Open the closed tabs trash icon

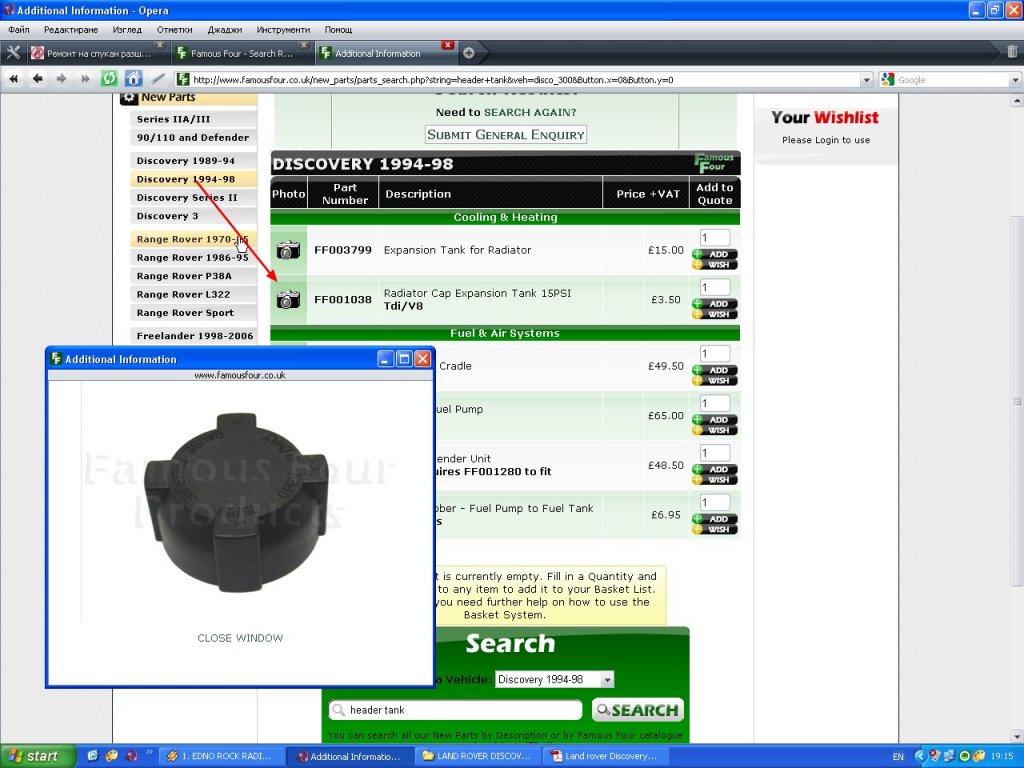(x=1012, y=52)
